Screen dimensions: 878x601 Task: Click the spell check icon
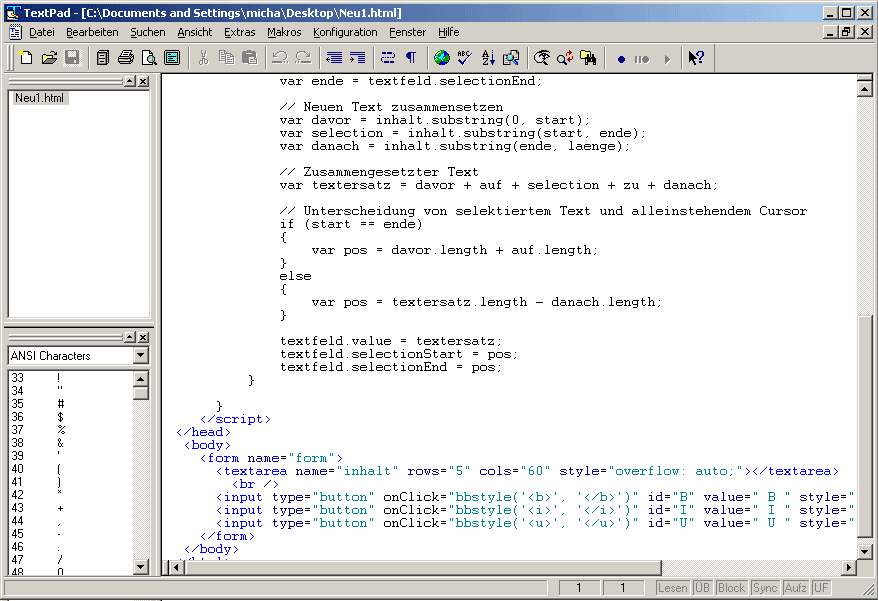[x=464, y=58]
